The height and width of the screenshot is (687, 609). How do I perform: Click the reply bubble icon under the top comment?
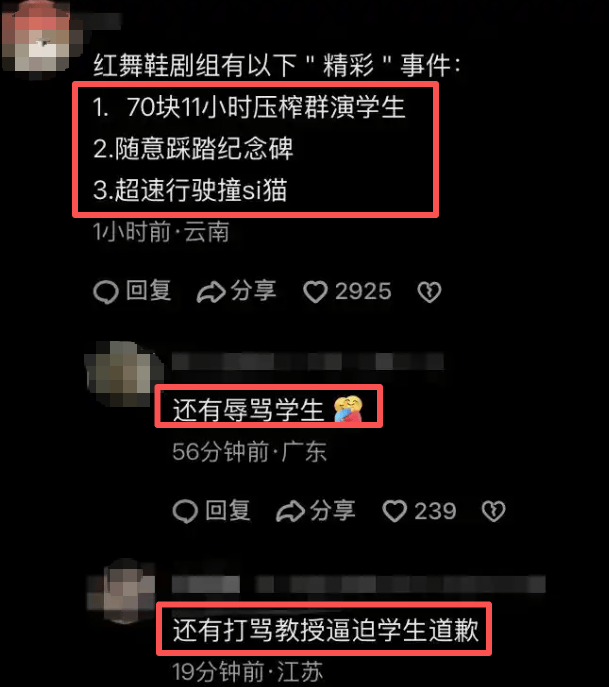tap(106, 292)
